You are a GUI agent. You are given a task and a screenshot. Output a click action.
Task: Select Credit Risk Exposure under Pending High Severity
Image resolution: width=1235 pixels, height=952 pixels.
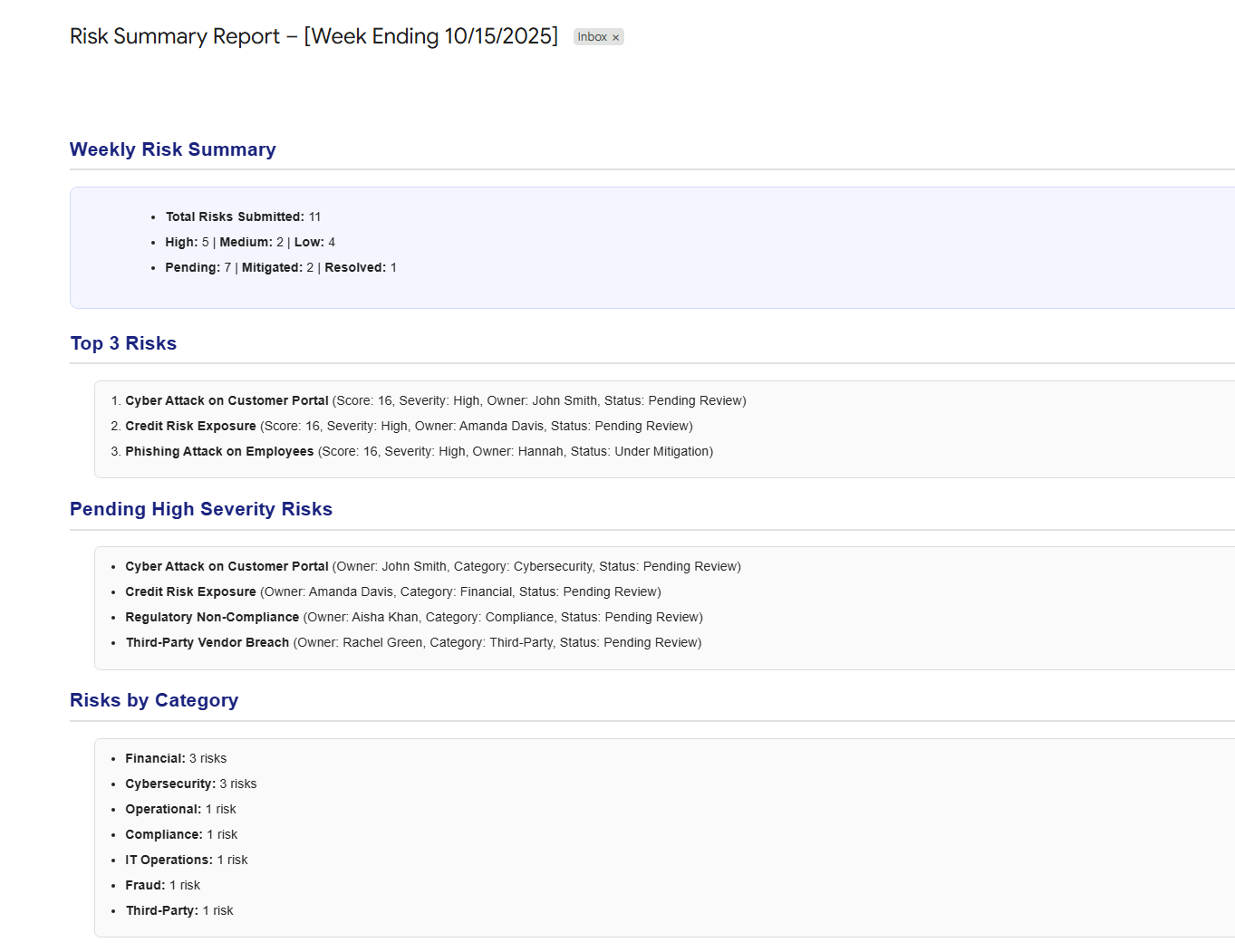tap(190, 591)
